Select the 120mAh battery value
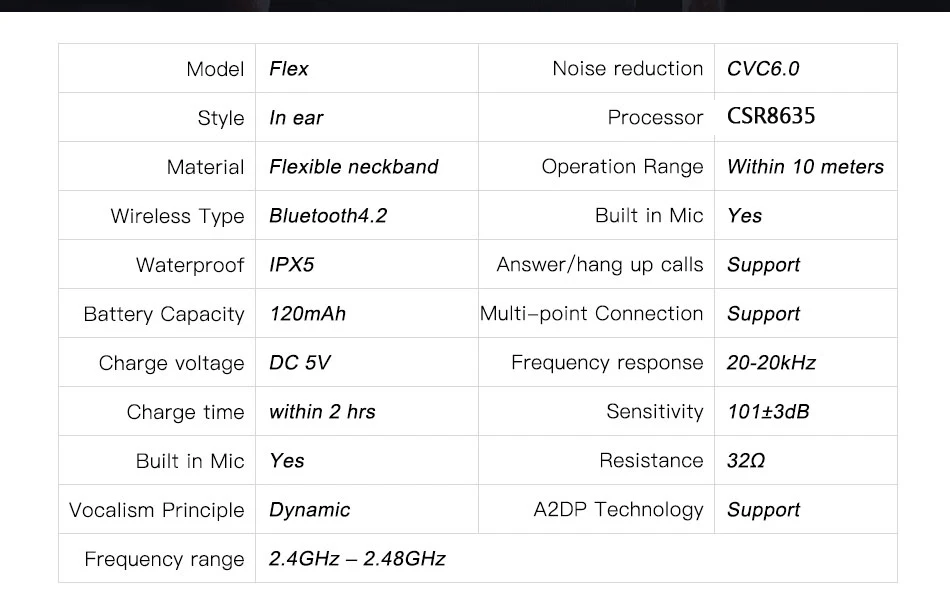 (307, 314)
